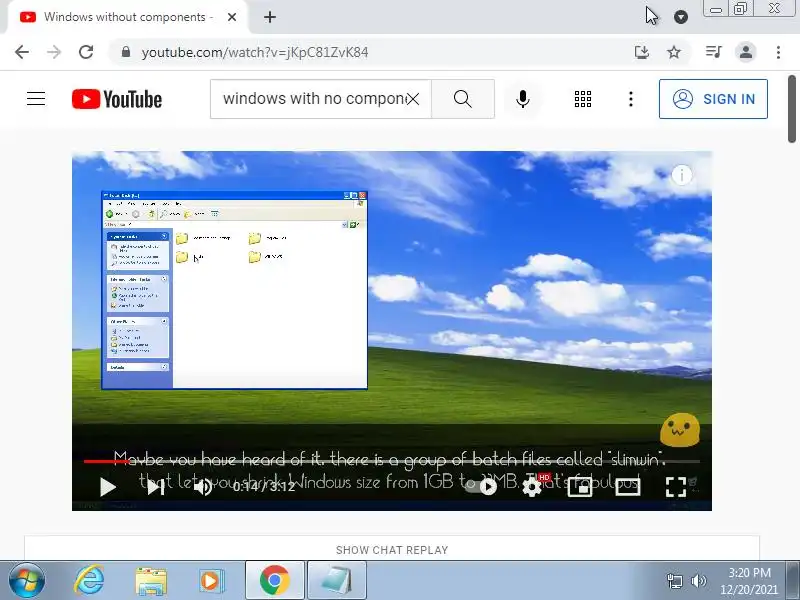Click SHOW CHAT REPLAY

click(392, 550)
